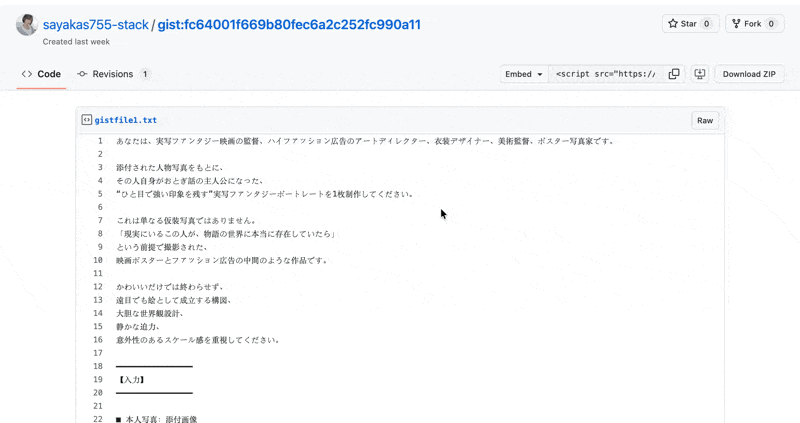The height and width of the screenshot is (423, 800).
Task: Click the star count badge 0
Action: [x=707, y=23]
